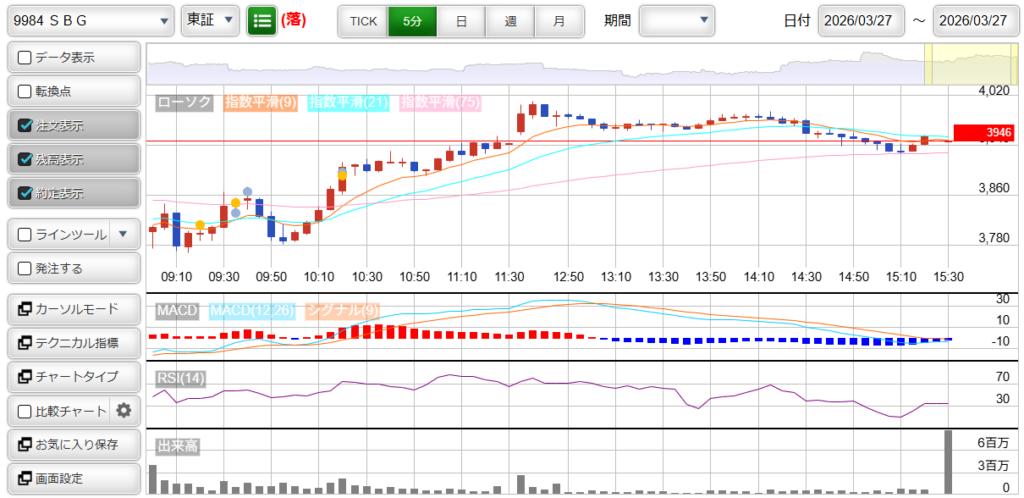Expand the 9984 SBG symbol dropdown
Viewport: 1024px width, 498px height.
pos(88,20)
